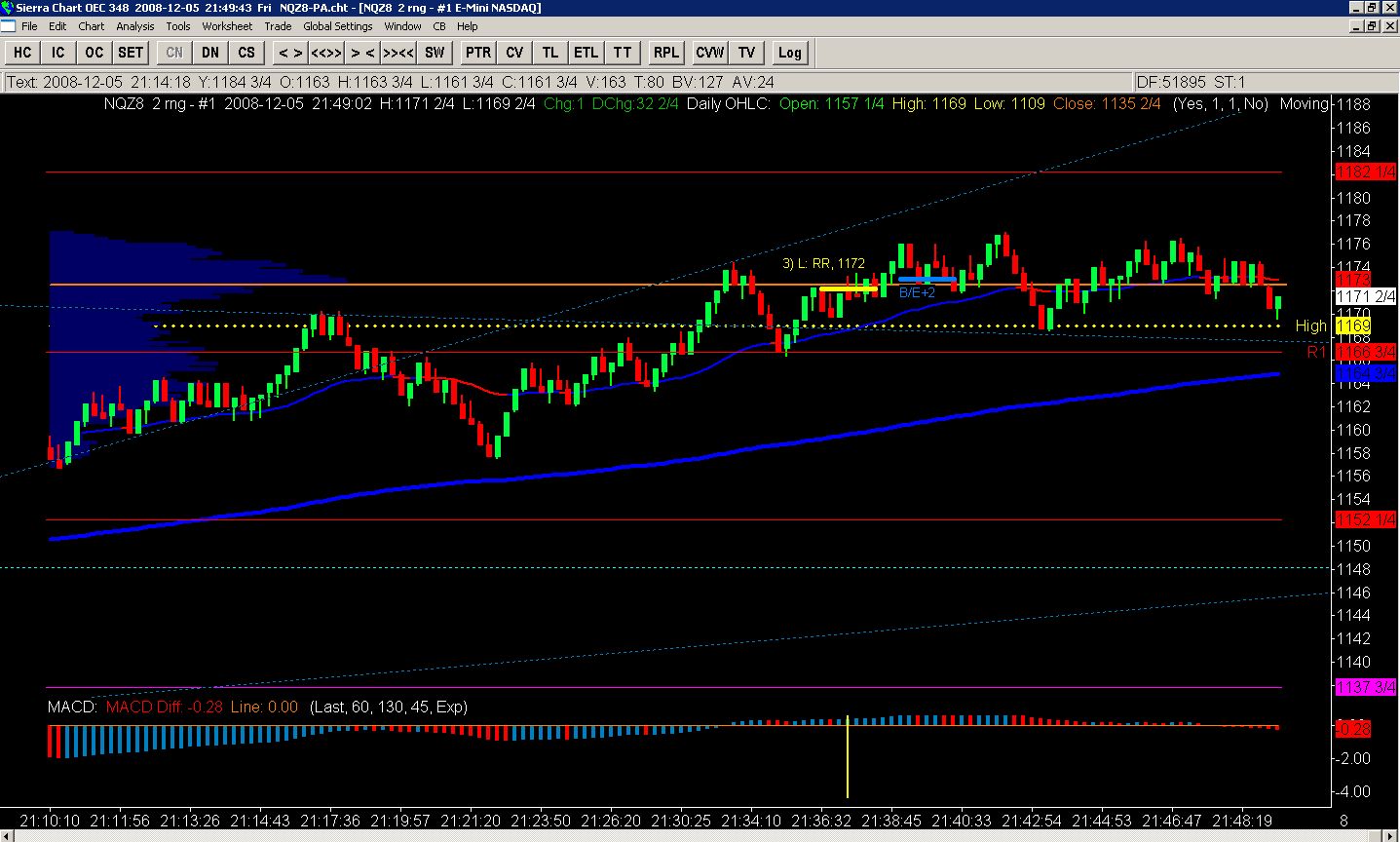1400x842 pixels.
Task: Click the HC toolbar button
Action: pyautogui.click(x=22, y=53)
